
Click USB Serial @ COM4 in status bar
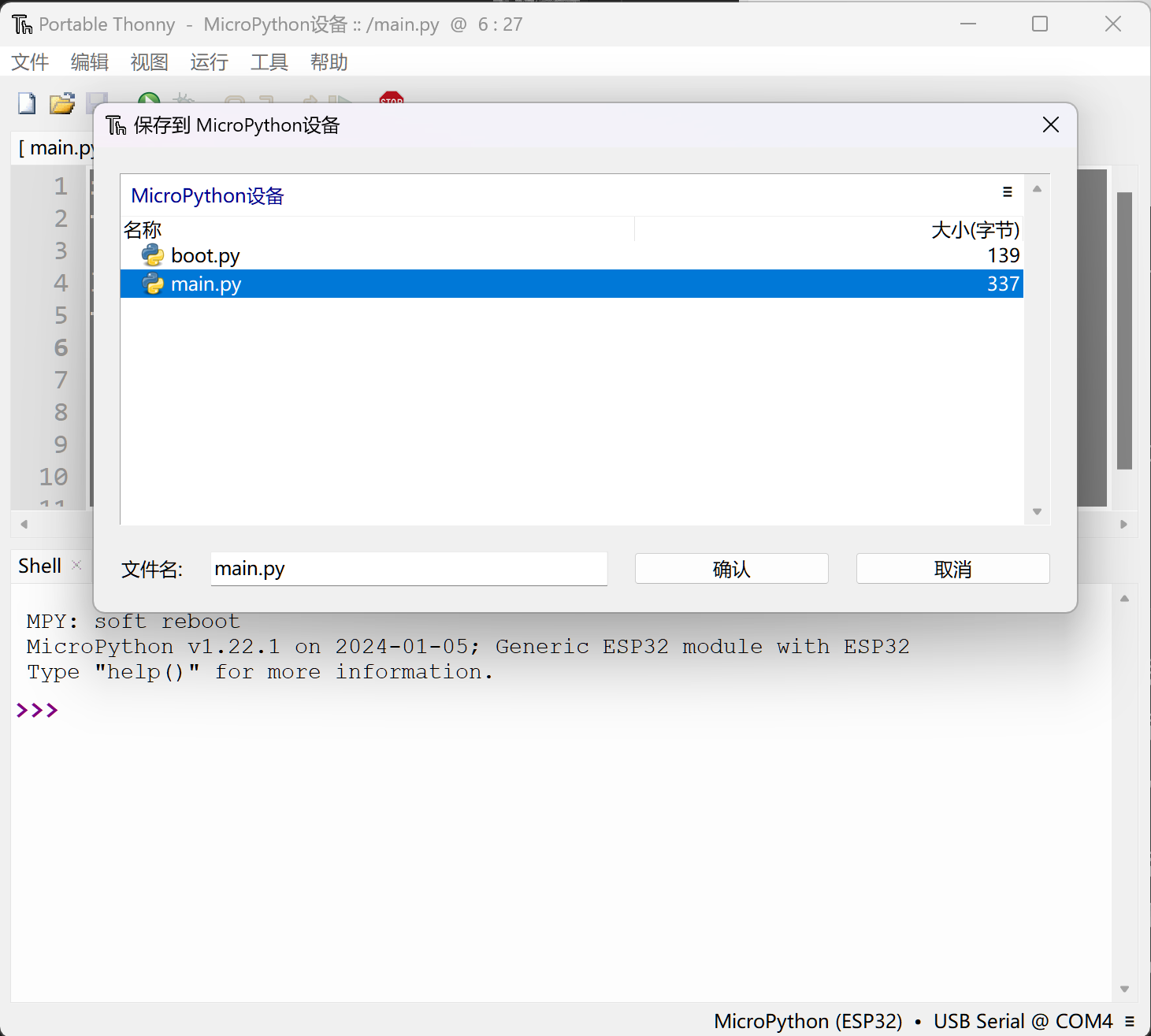pos(1023,1021)
